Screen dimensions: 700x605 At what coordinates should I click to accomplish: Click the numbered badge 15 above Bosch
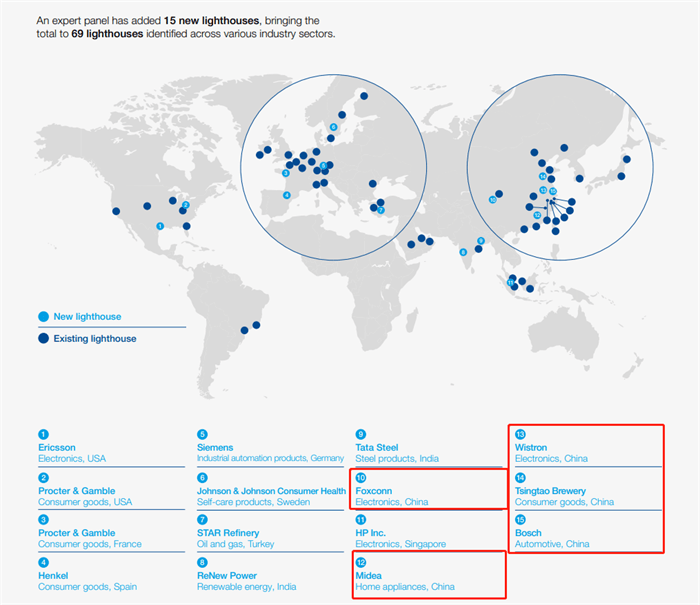(520, 520)
